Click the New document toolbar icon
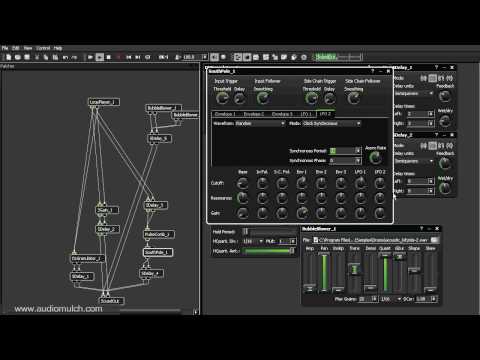Image resolution: width=480 pixels, height=360 pixels. point(9,57)
